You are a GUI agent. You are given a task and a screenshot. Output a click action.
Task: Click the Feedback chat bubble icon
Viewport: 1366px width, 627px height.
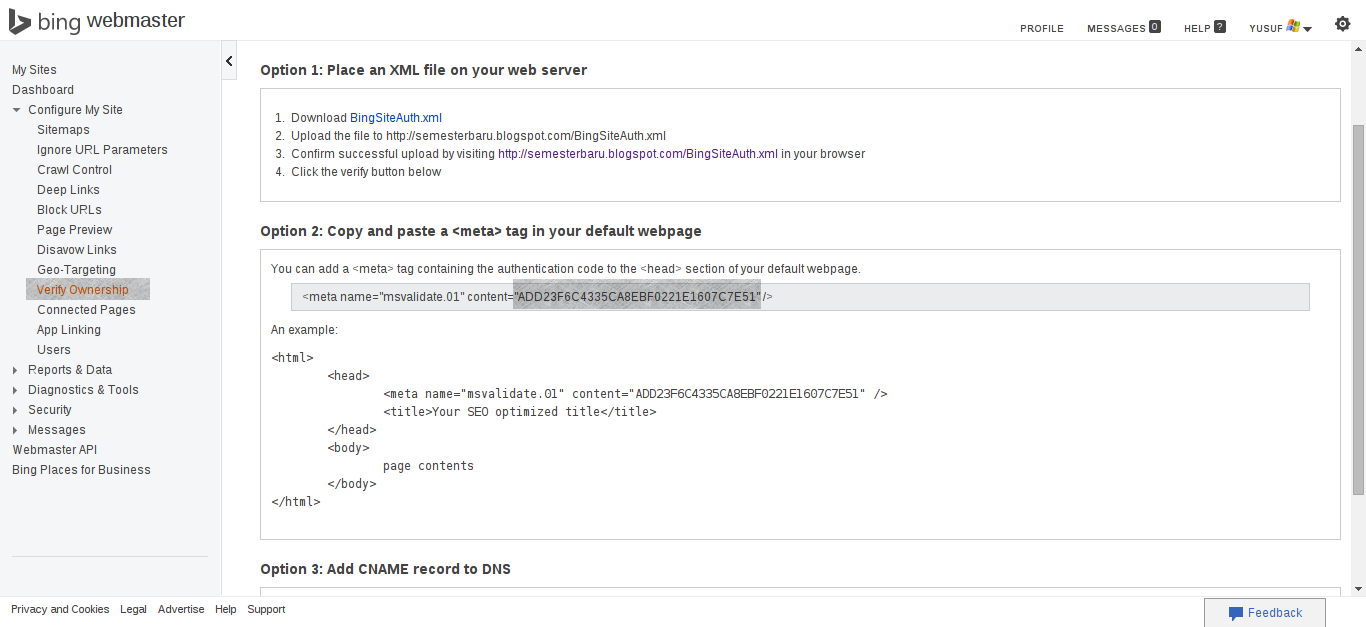(x=1236, y=613)
